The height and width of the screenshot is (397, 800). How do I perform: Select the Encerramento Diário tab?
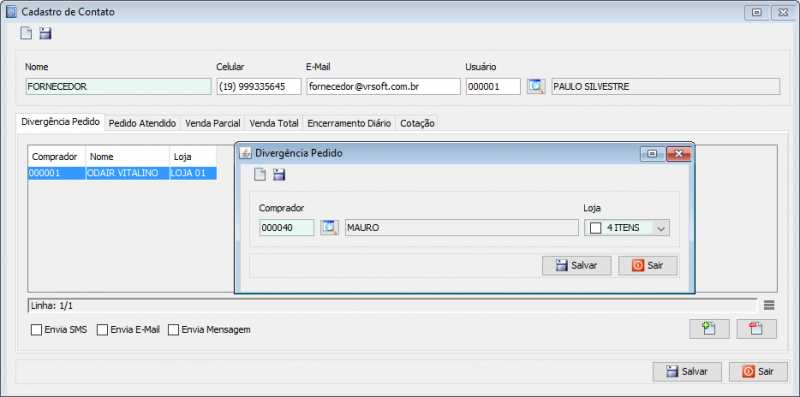coord(349,123)
